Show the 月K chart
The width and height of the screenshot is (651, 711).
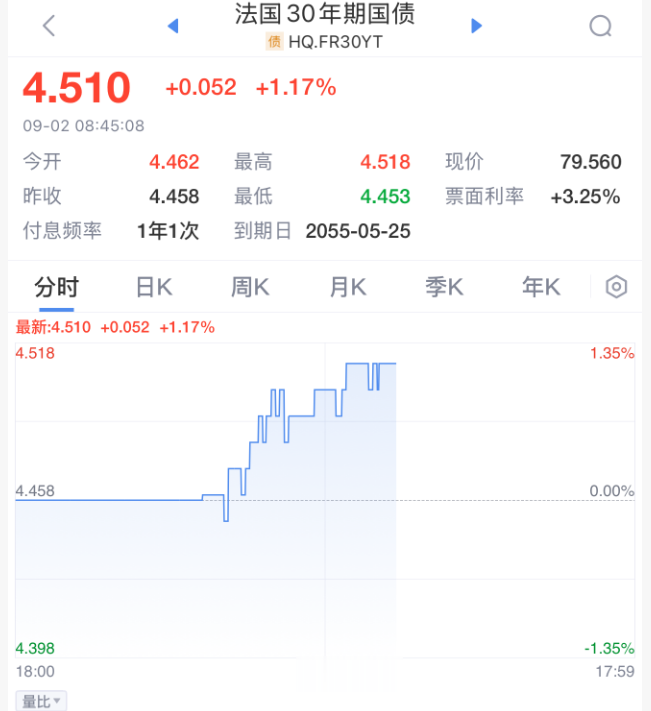tap(347, 288)
